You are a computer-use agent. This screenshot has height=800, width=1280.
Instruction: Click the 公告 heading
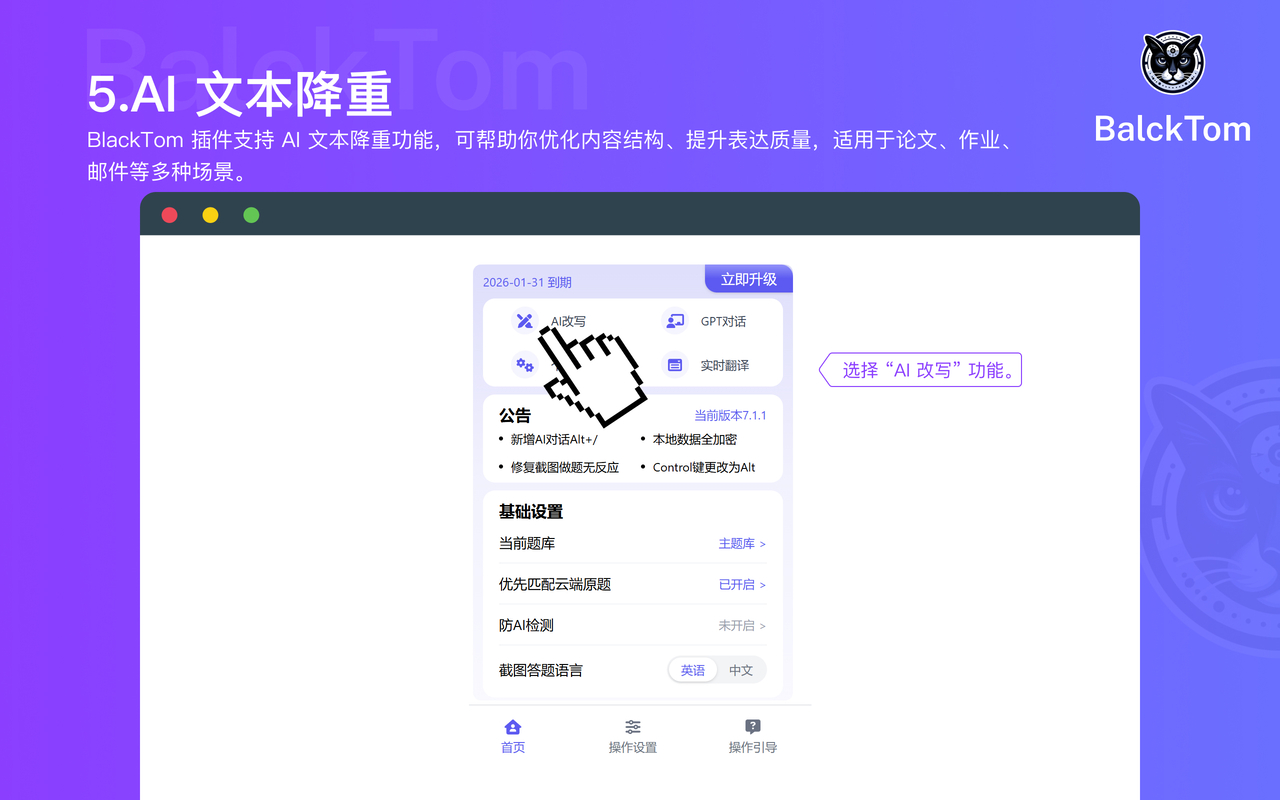pyautogui.click(x=515, y=415)
